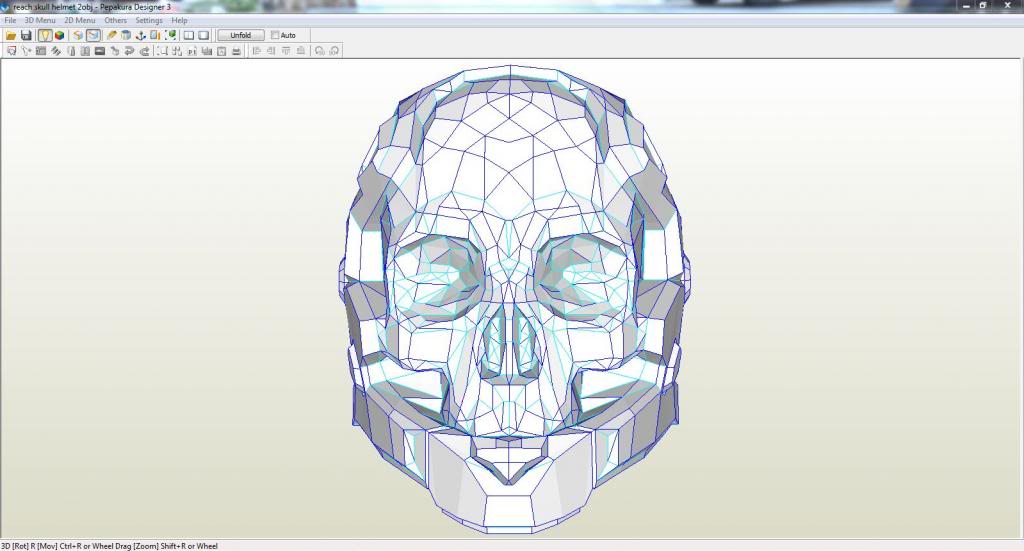Select the pencil open-edge tool icon

[111, 35]
